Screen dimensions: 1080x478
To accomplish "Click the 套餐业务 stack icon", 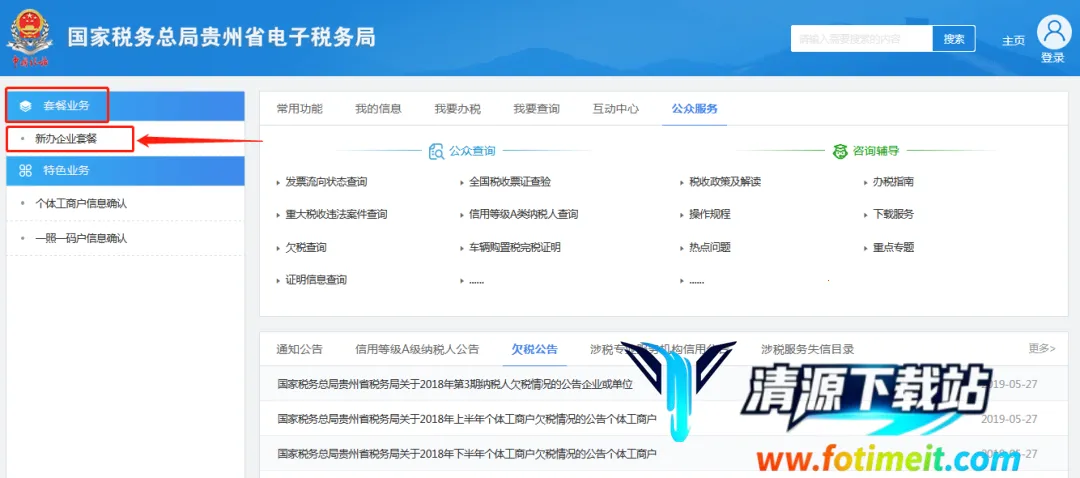I will [25, 106].
